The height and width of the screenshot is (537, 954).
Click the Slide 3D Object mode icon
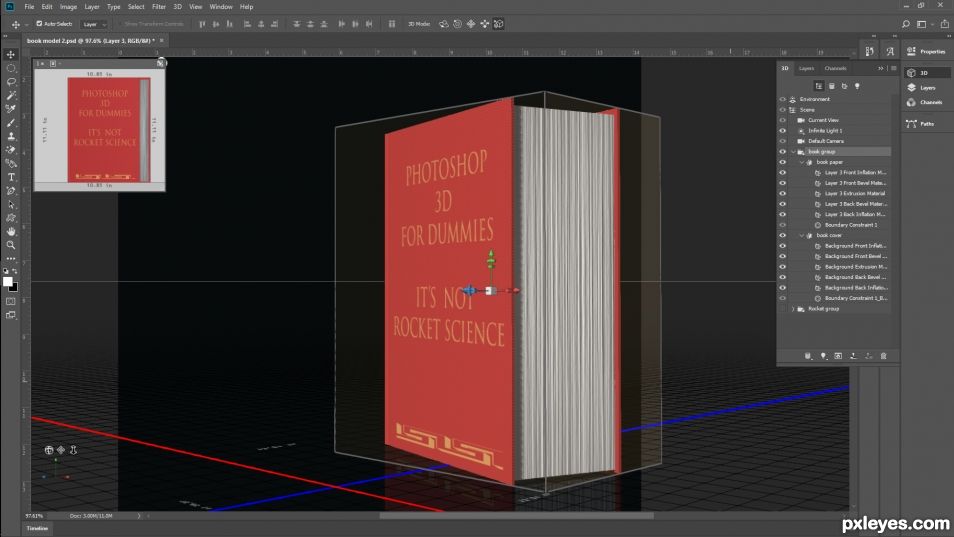[485, 24]
